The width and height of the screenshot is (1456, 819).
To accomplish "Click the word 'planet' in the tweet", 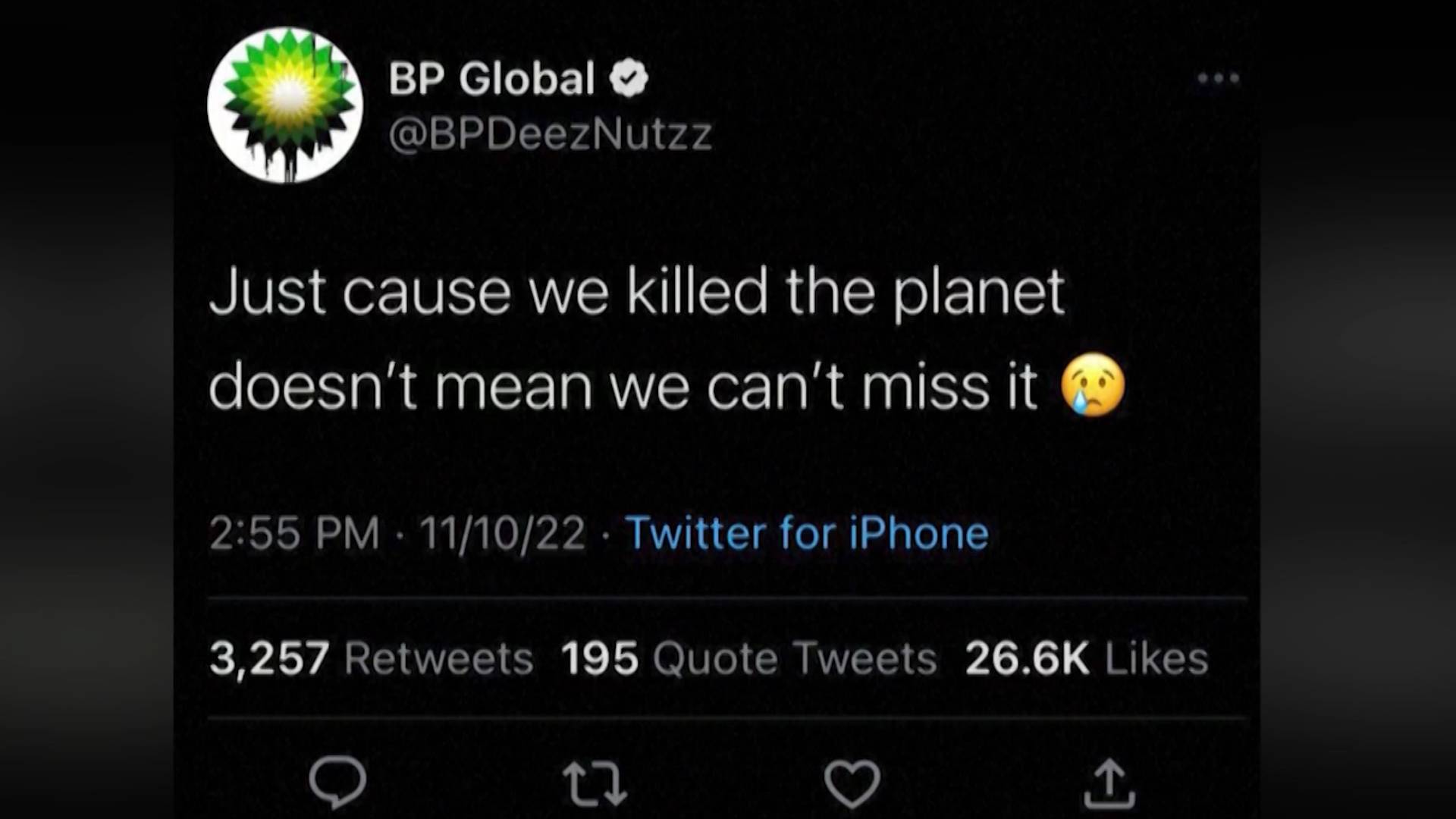I will coord(978,293).
